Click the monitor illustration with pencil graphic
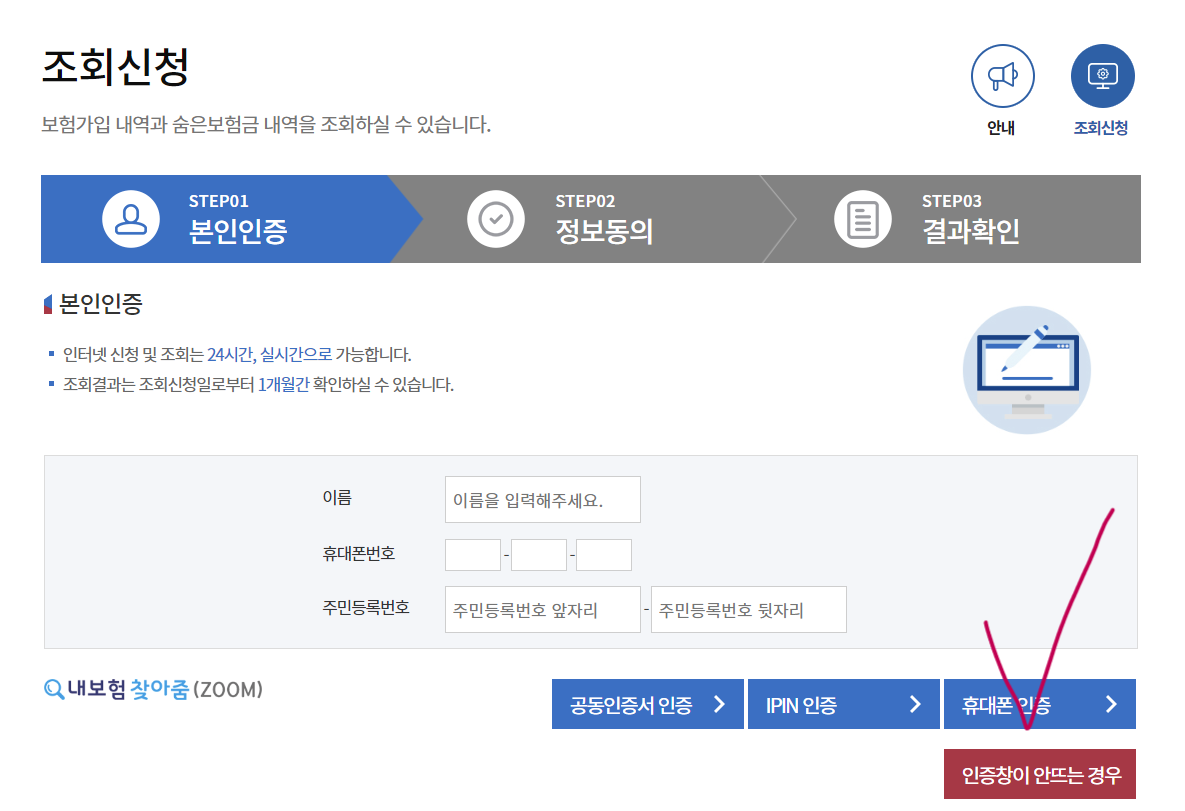Image resolution: width=1185 pixels, height=811 pixels. coord(1026,370)
